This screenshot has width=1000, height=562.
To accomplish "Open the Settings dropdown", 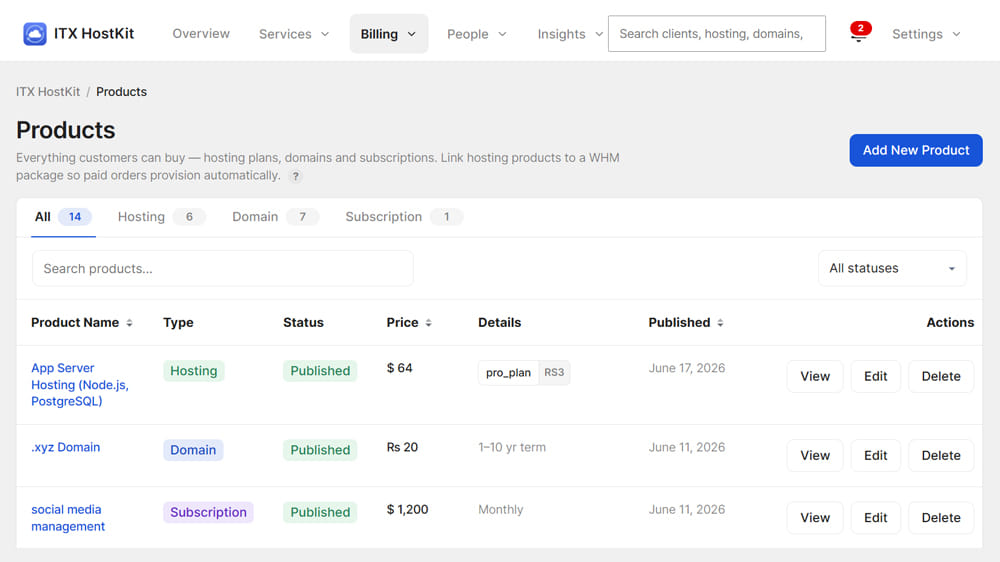I will (926, 34).
